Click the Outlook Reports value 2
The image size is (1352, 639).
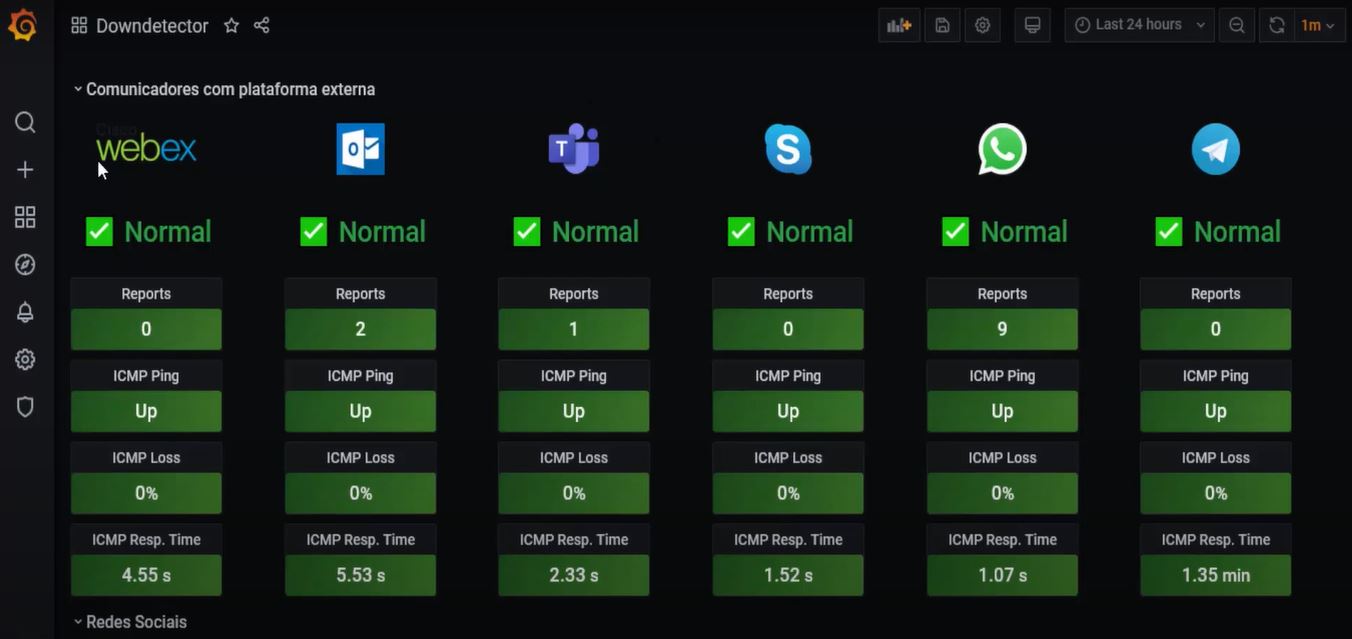click(x=360, y=329)
